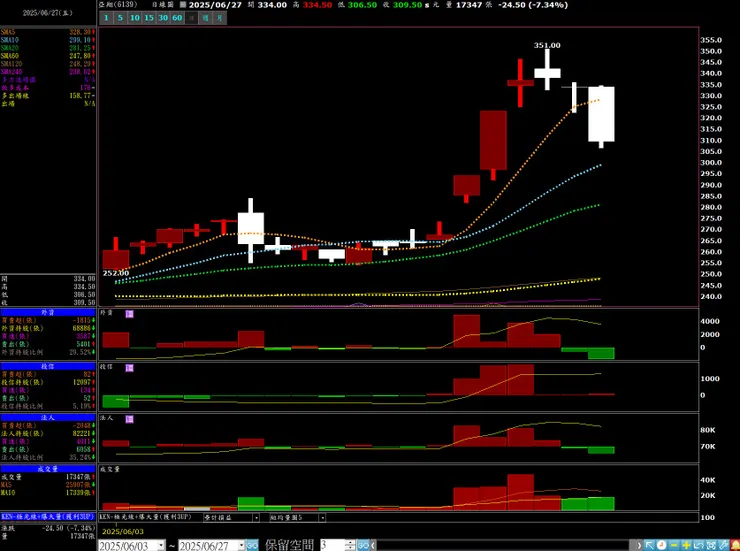740x551 pixels.
Task: Click the 投信持股(張) value 12097
Action: [x=82, y=382]
